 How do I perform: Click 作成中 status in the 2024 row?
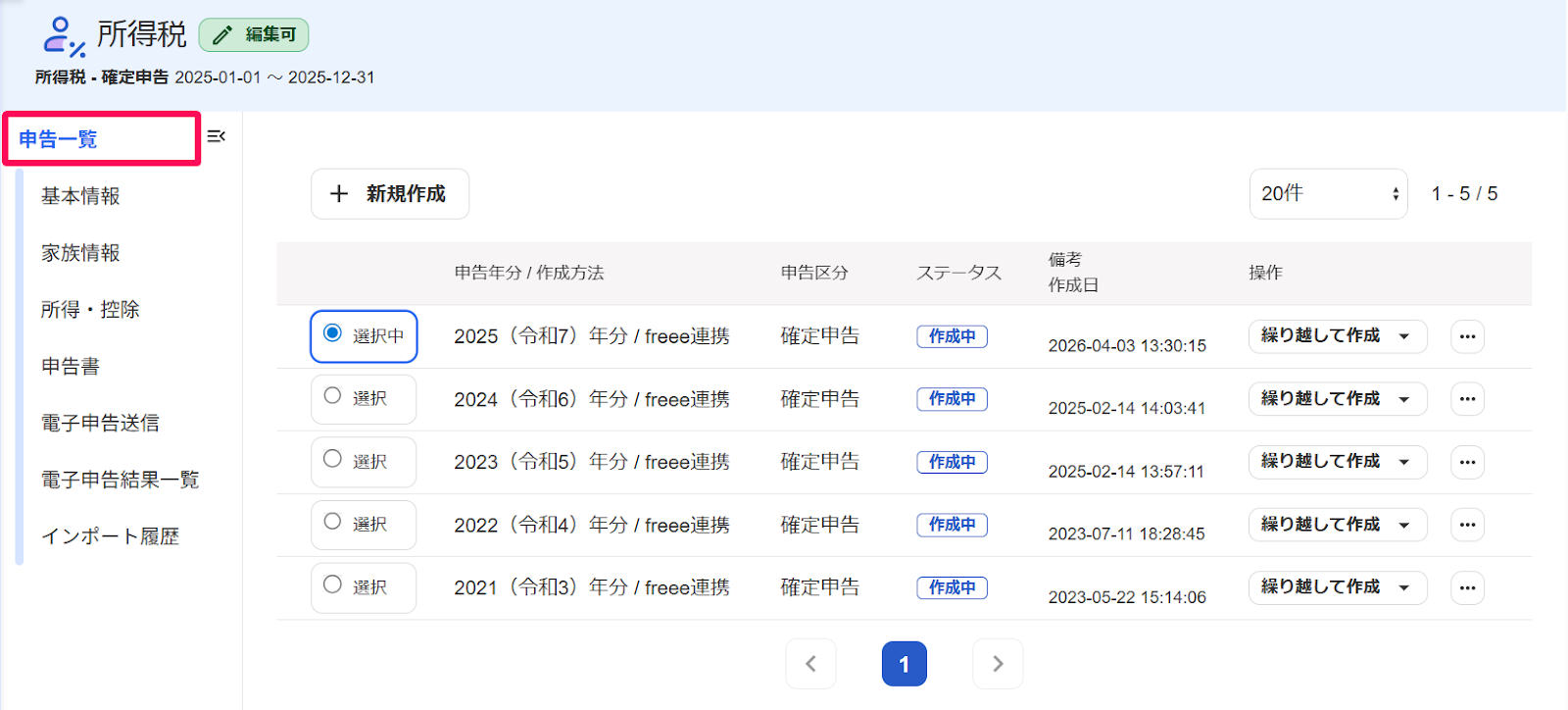952,399
